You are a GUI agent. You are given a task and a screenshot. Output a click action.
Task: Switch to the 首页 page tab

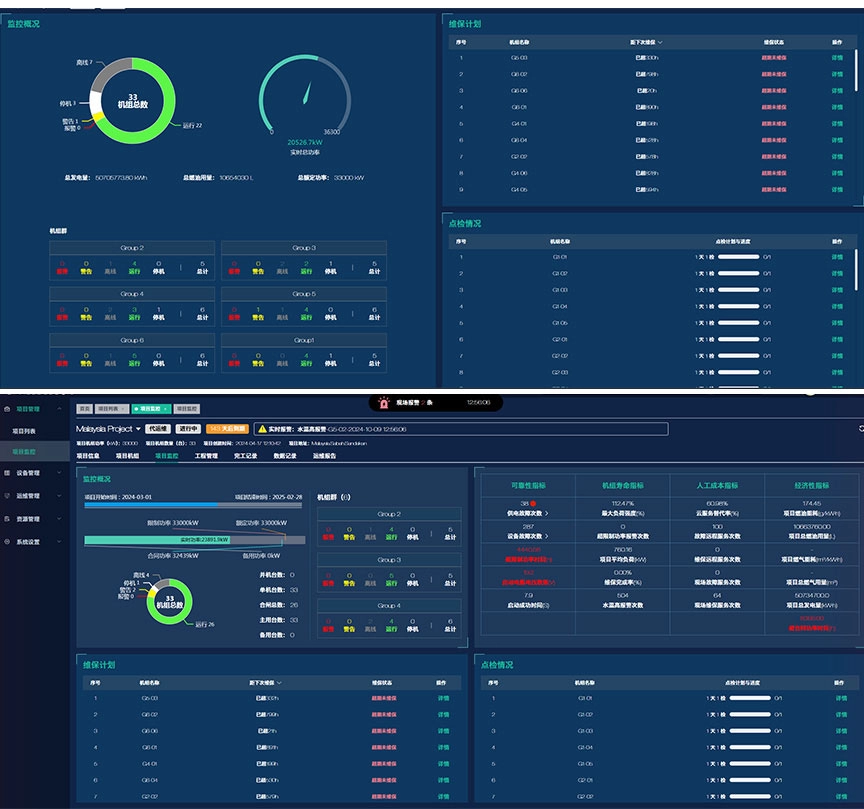click(84, 409)
